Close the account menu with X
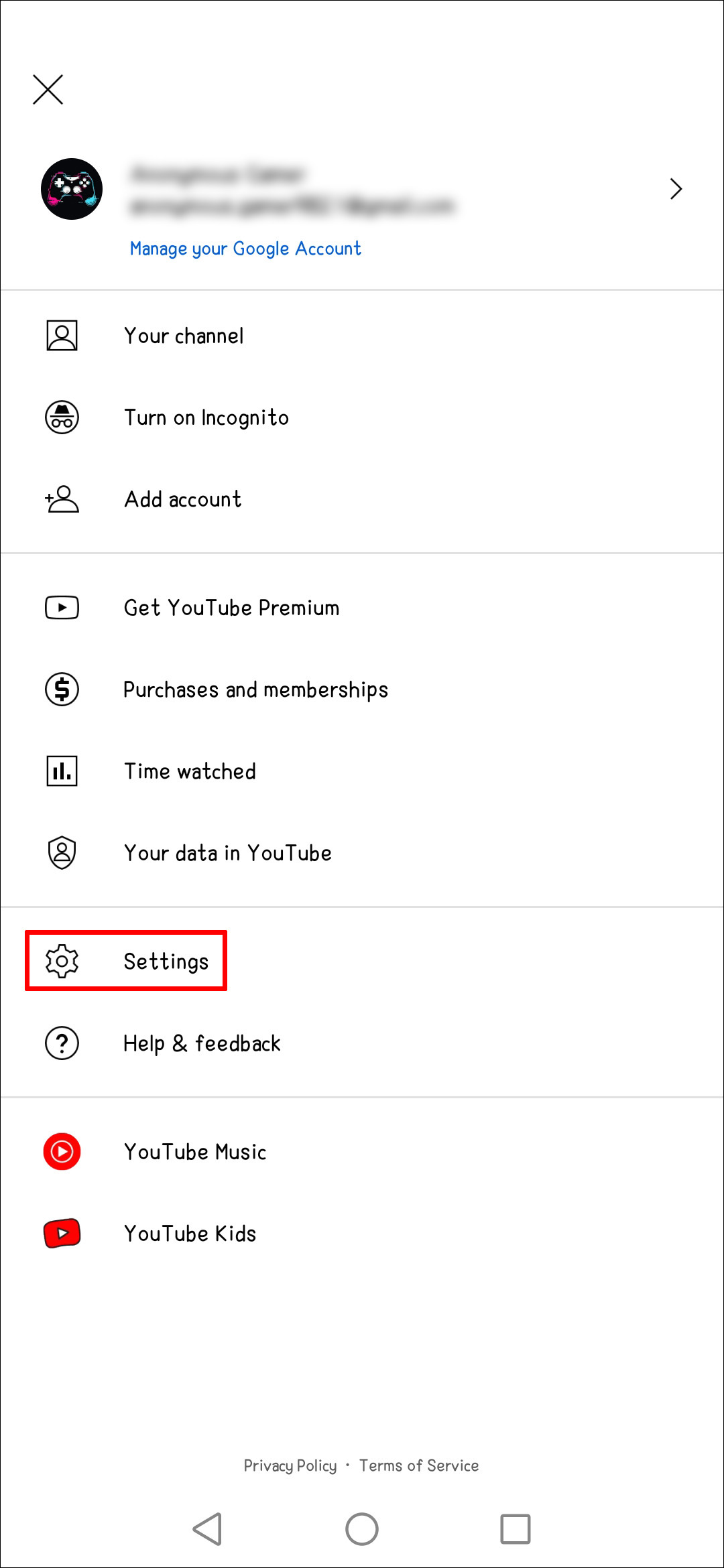Image resolution: width=724 pixels, height=1568 pixels. [48, 90]
